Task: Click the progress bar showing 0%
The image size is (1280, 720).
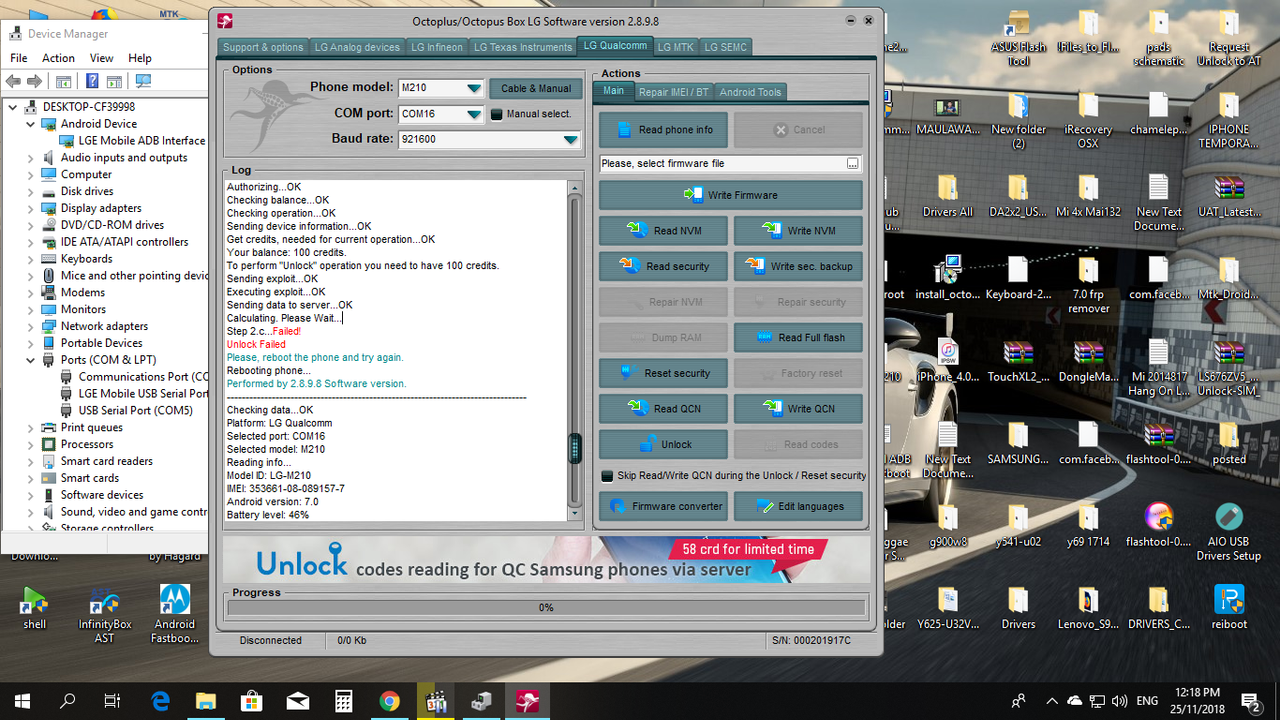Action: (546, 607)
